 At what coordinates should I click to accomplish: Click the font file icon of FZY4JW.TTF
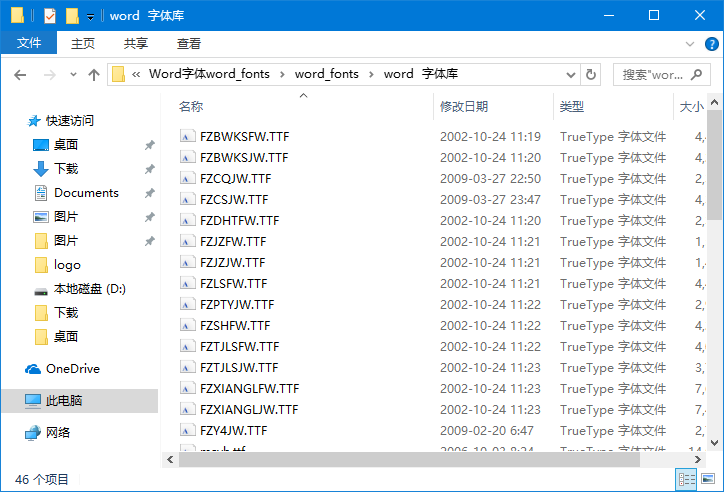pos(187,430)
